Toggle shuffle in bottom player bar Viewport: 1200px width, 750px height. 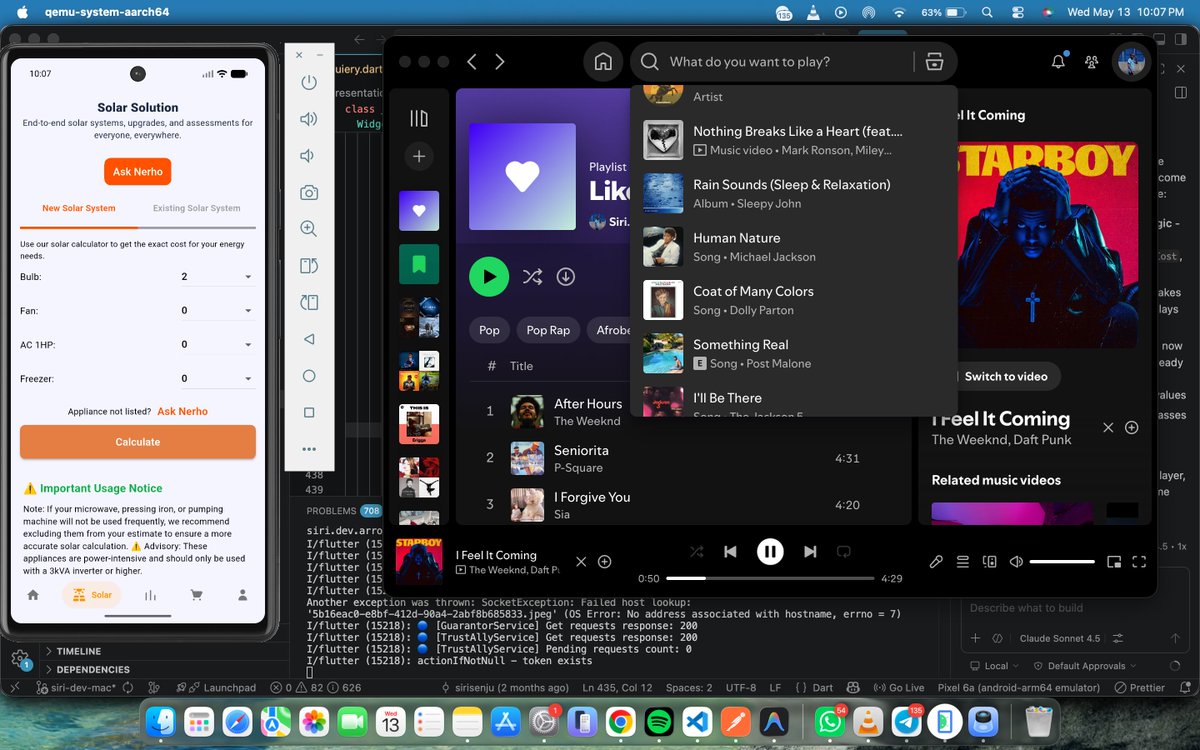point(696,551)
